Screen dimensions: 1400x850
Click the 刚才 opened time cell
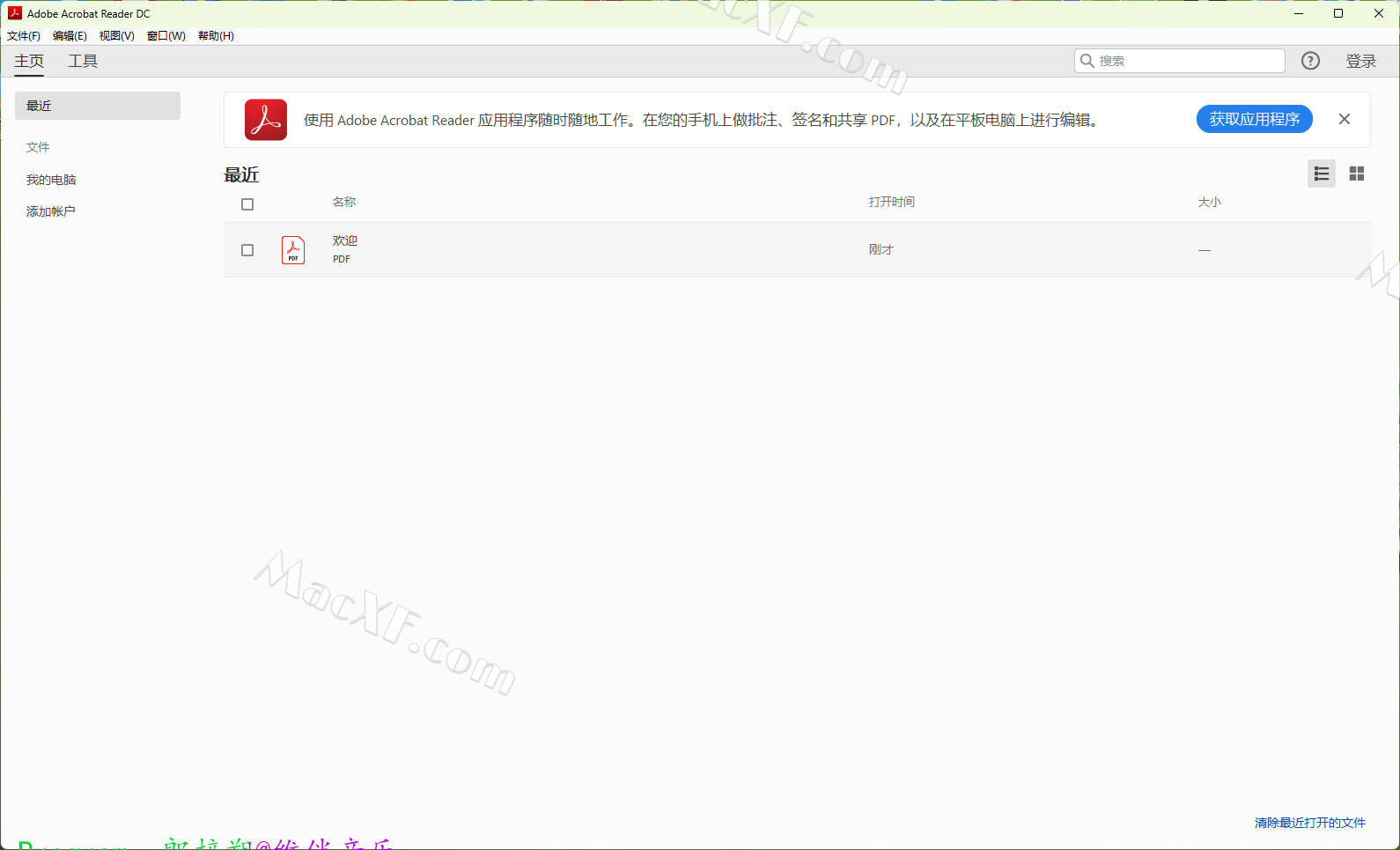pyautogui.click(x=881, y=250)
